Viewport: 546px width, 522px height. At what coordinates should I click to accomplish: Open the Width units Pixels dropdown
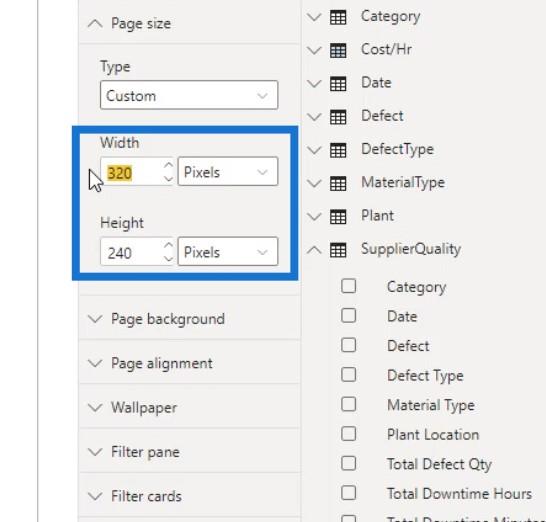tap(228, 171)
